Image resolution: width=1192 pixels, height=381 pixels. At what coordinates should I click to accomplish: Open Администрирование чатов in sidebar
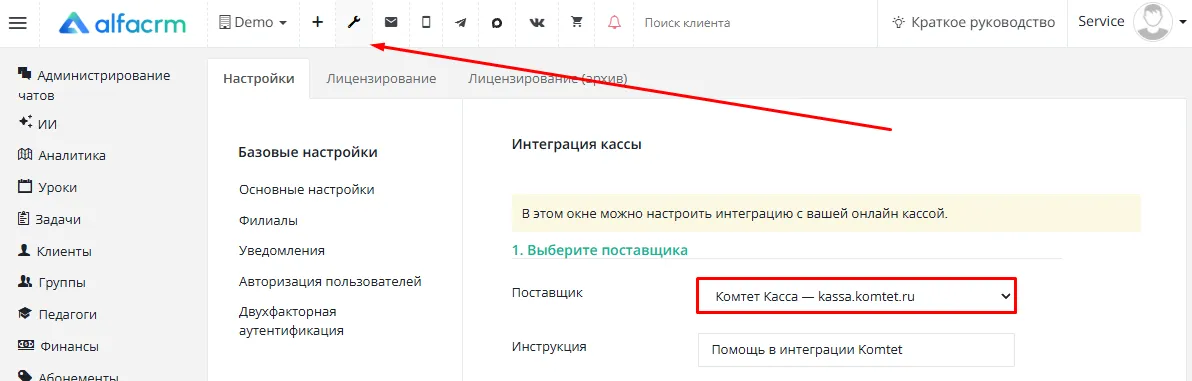95,85
